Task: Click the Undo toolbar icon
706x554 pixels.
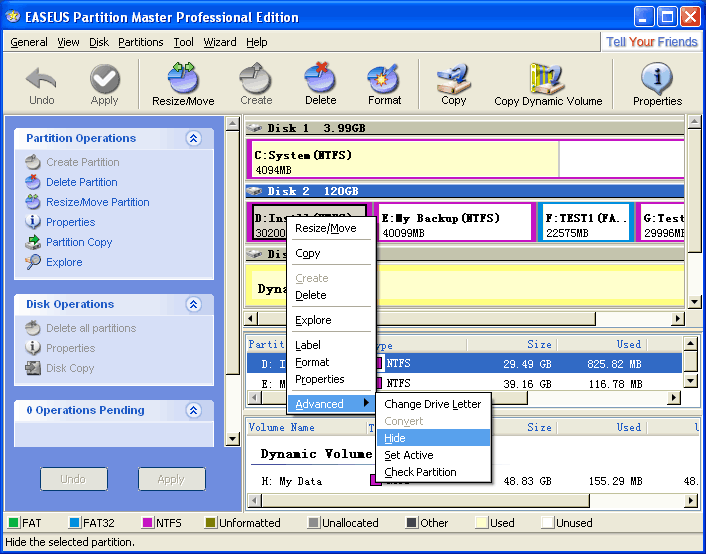Action: (41, 79)
